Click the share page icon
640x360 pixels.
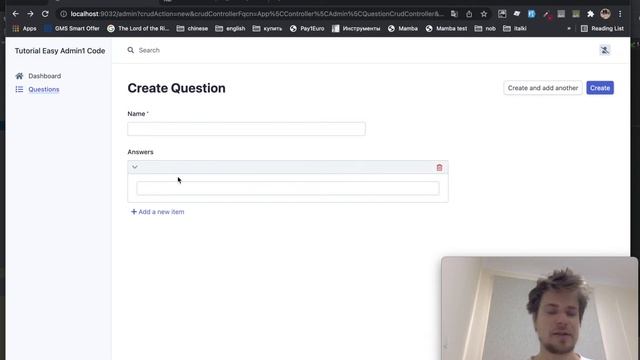click(469, 14)
